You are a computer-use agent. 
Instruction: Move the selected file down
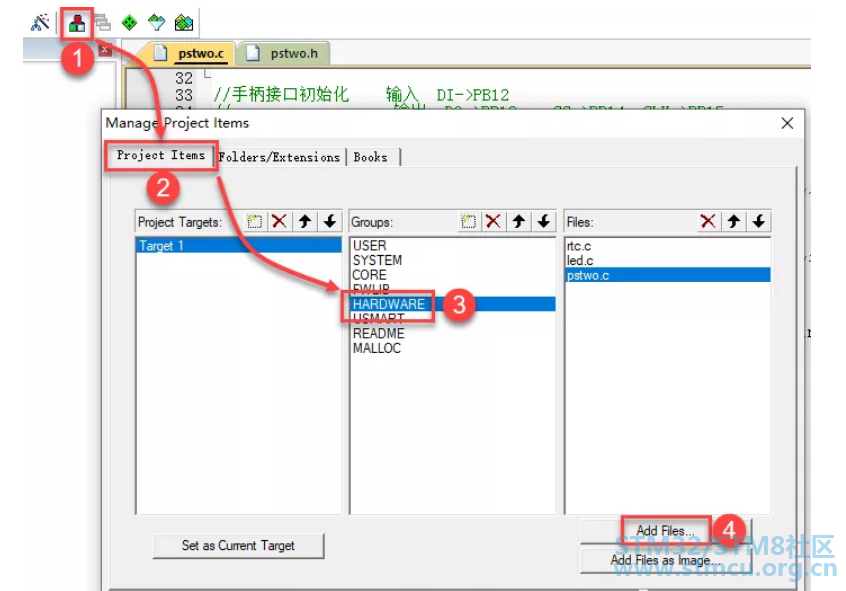(759, 221)
